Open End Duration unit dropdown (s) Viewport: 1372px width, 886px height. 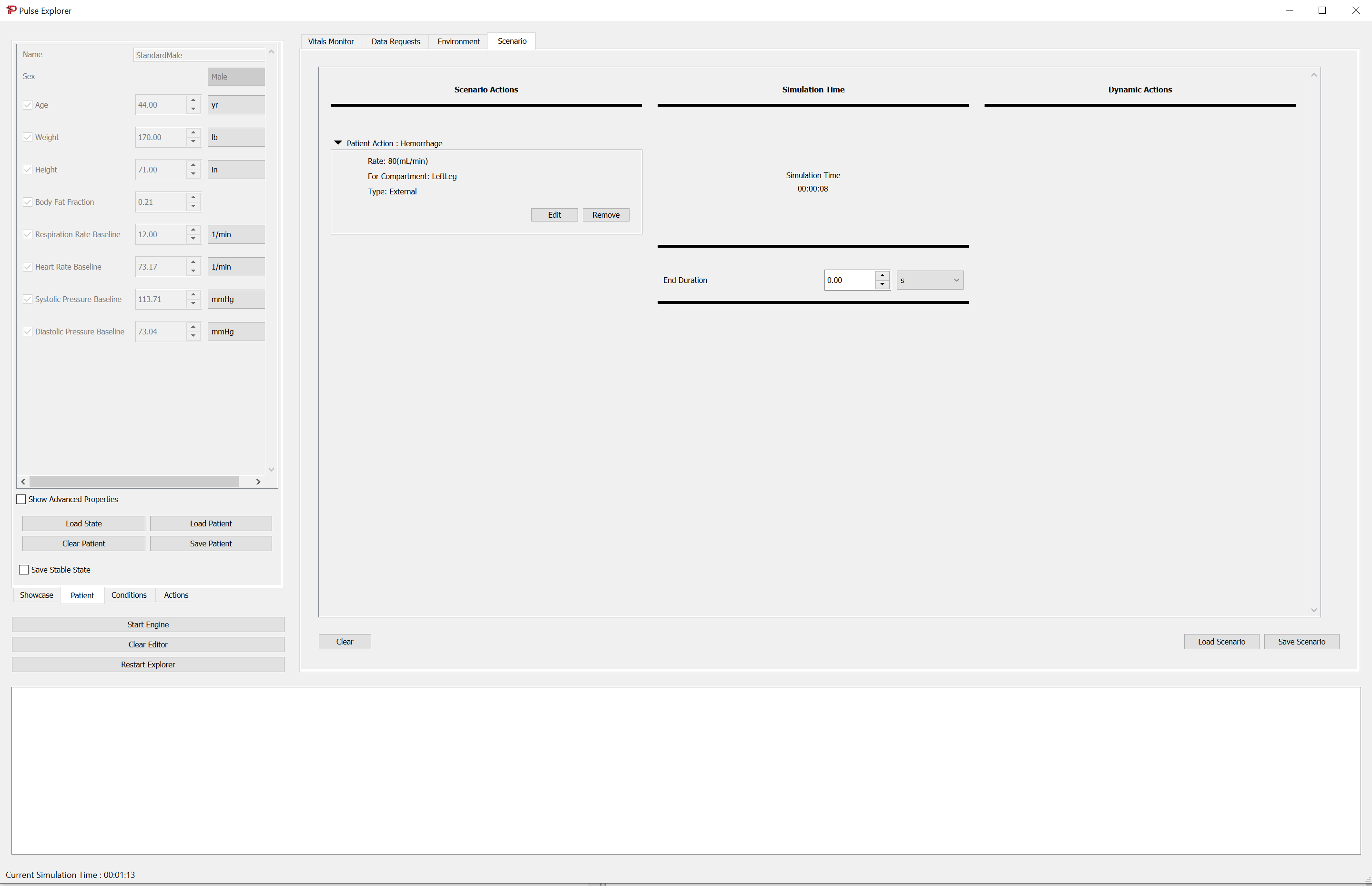pyautogui.click(x=929, y=280)
